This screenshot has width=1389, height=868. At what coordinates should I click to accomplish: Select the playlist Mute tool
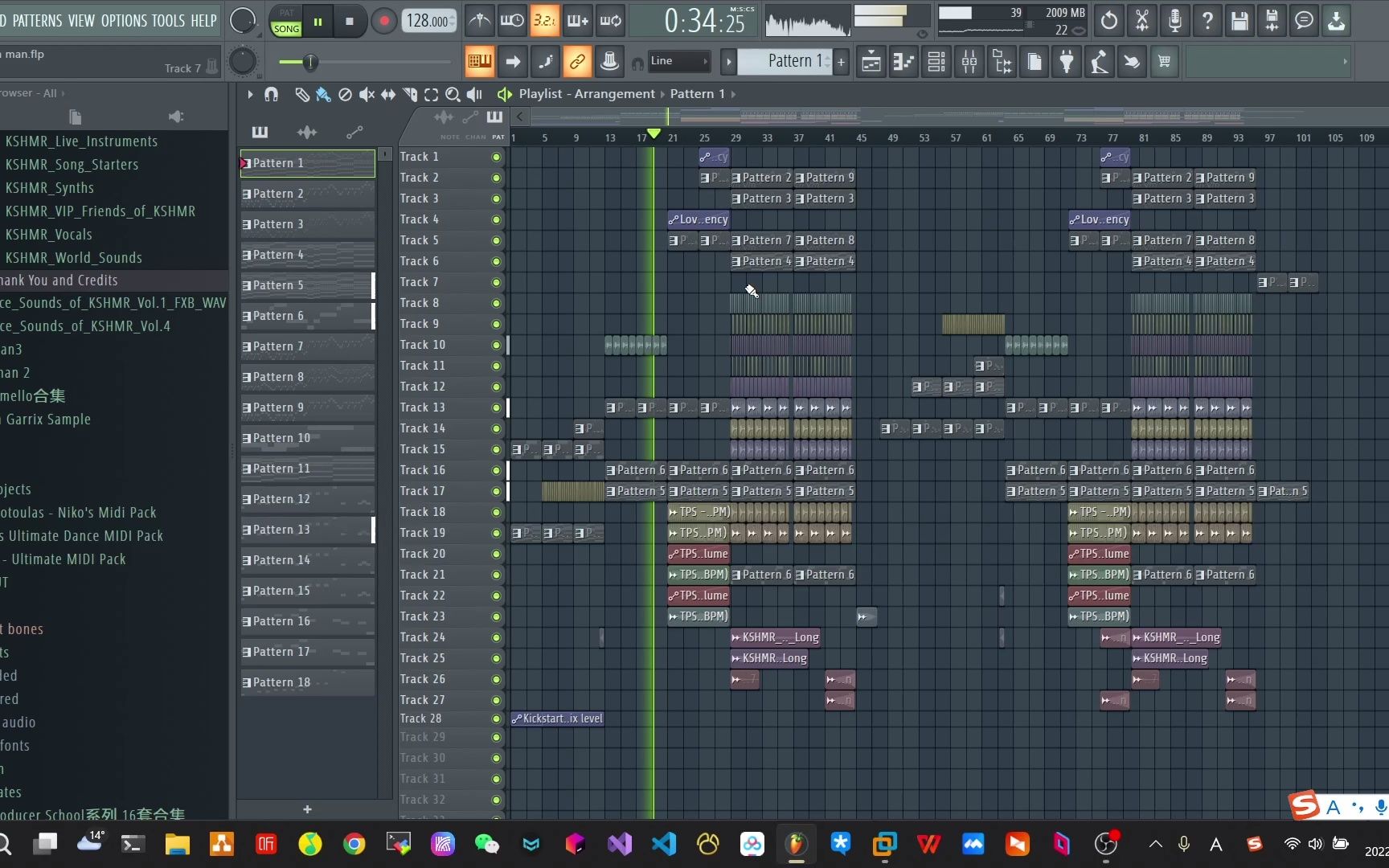367,95
